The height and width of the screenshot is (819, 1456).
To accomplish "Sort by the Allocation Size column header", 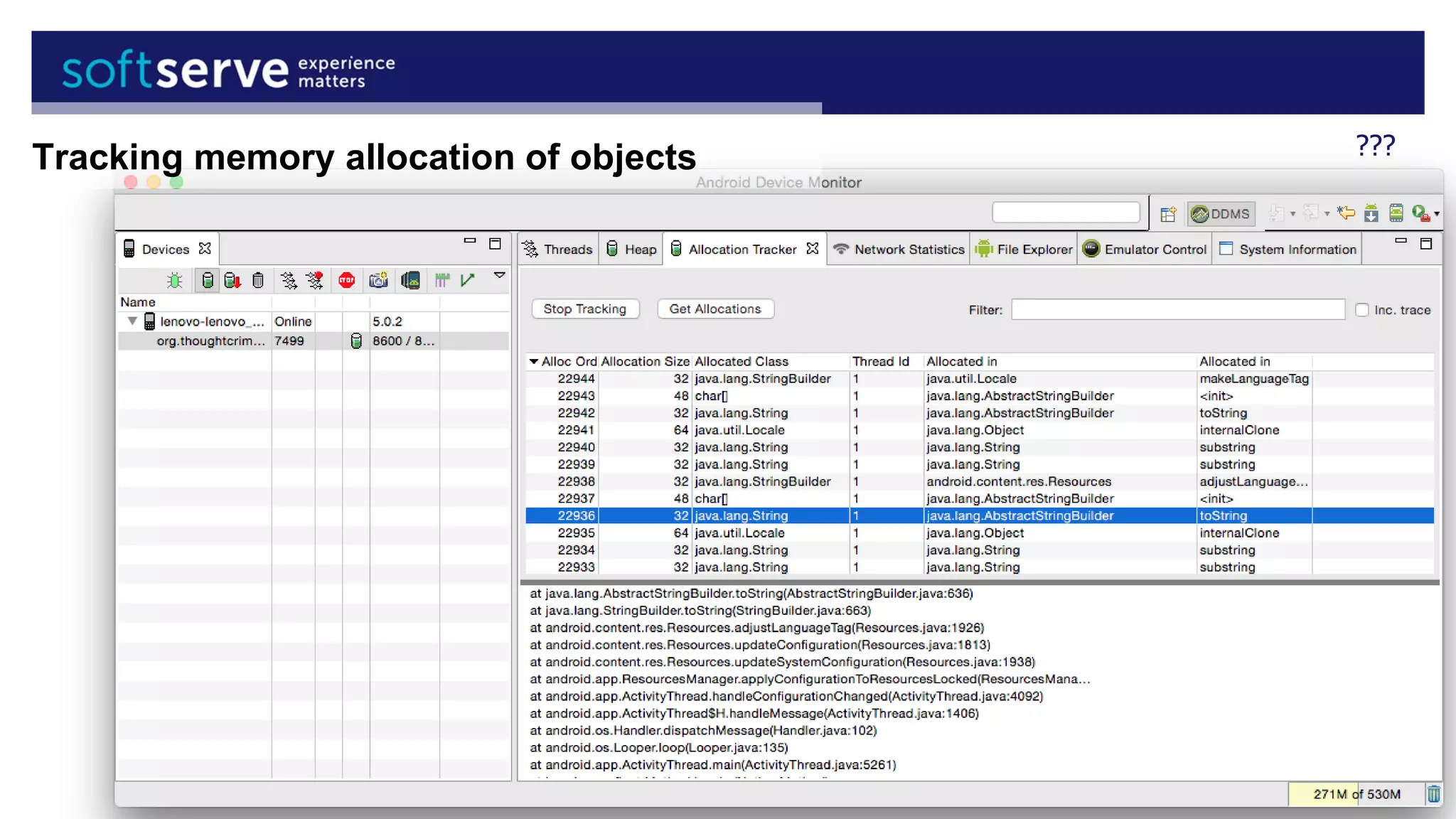I will click(646, 362).
